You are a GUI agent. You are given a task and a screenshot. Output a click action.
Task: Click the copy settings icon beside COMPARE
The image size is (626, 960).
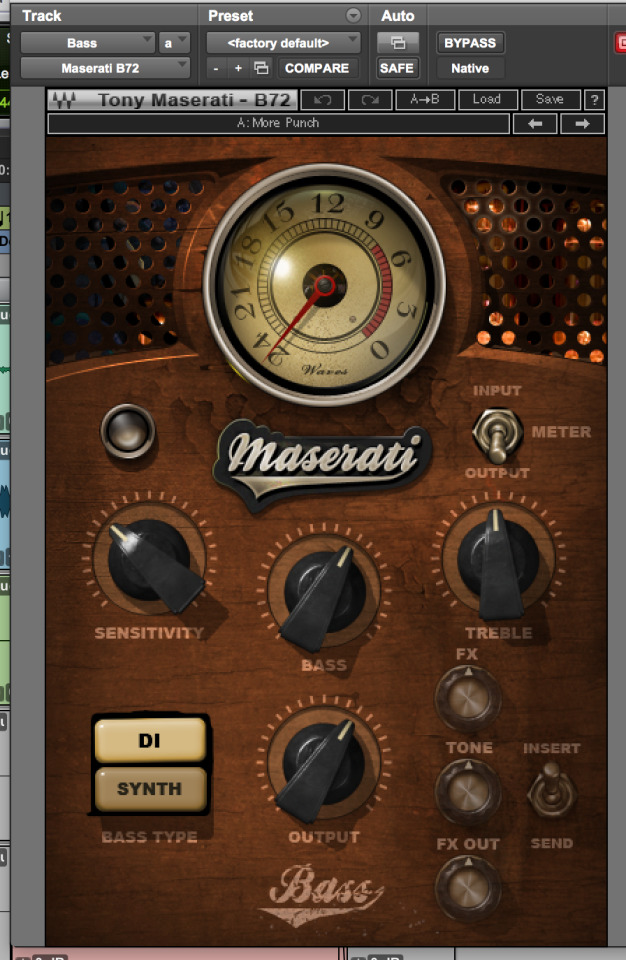tap(262, 69)
